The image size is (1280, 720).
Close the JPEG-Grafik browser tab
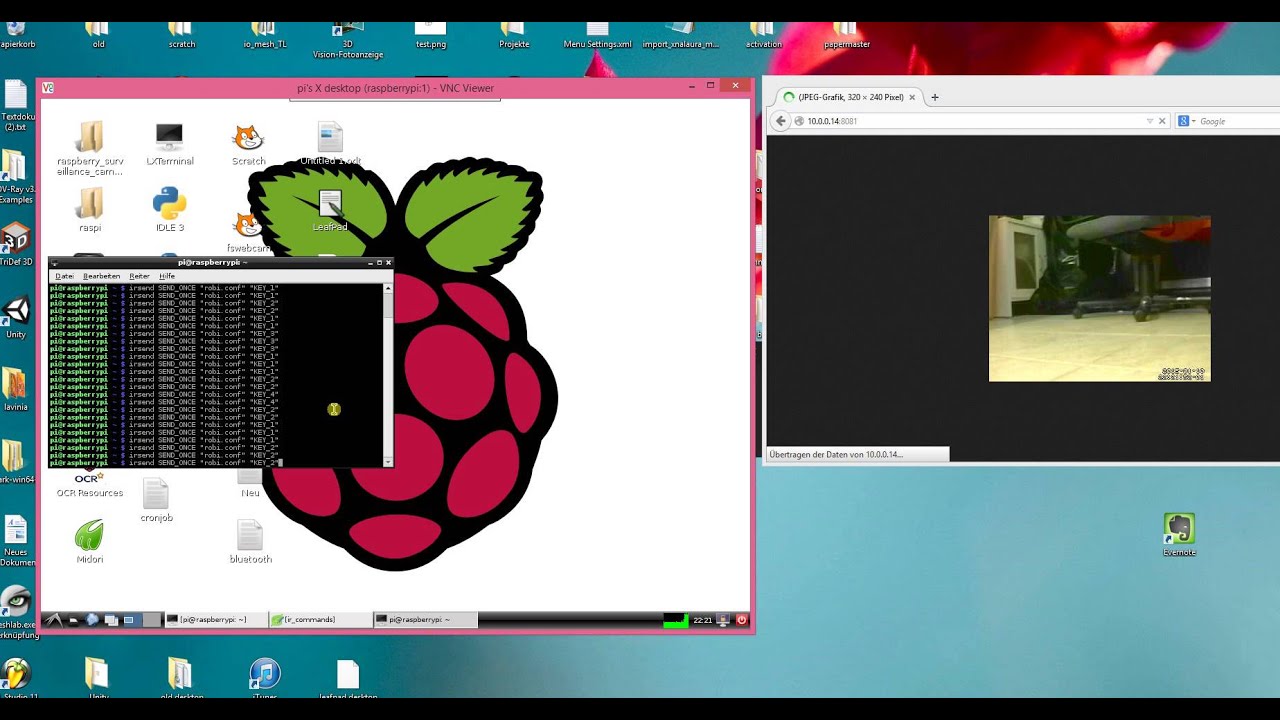pyautogui.click(x=911, y=97)
